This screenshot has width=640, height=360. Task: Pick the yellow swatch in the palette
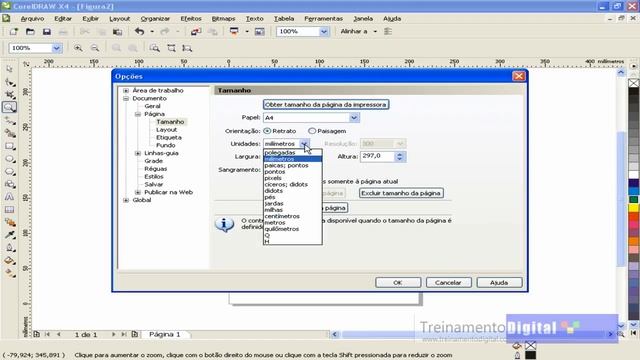click(633, 208)
